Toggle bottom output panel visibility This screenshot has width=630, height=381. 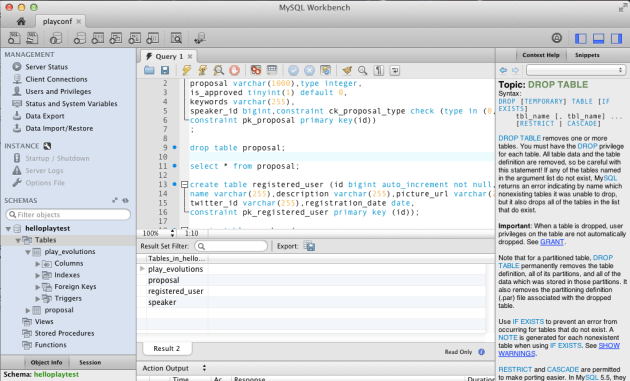[599, 38]
